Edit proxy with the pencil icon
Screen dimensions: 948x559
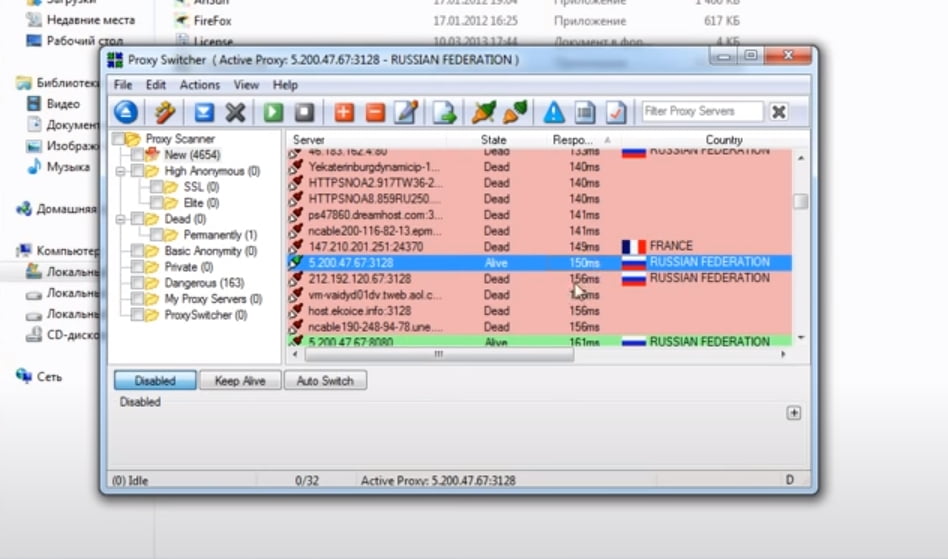(406, 112)
